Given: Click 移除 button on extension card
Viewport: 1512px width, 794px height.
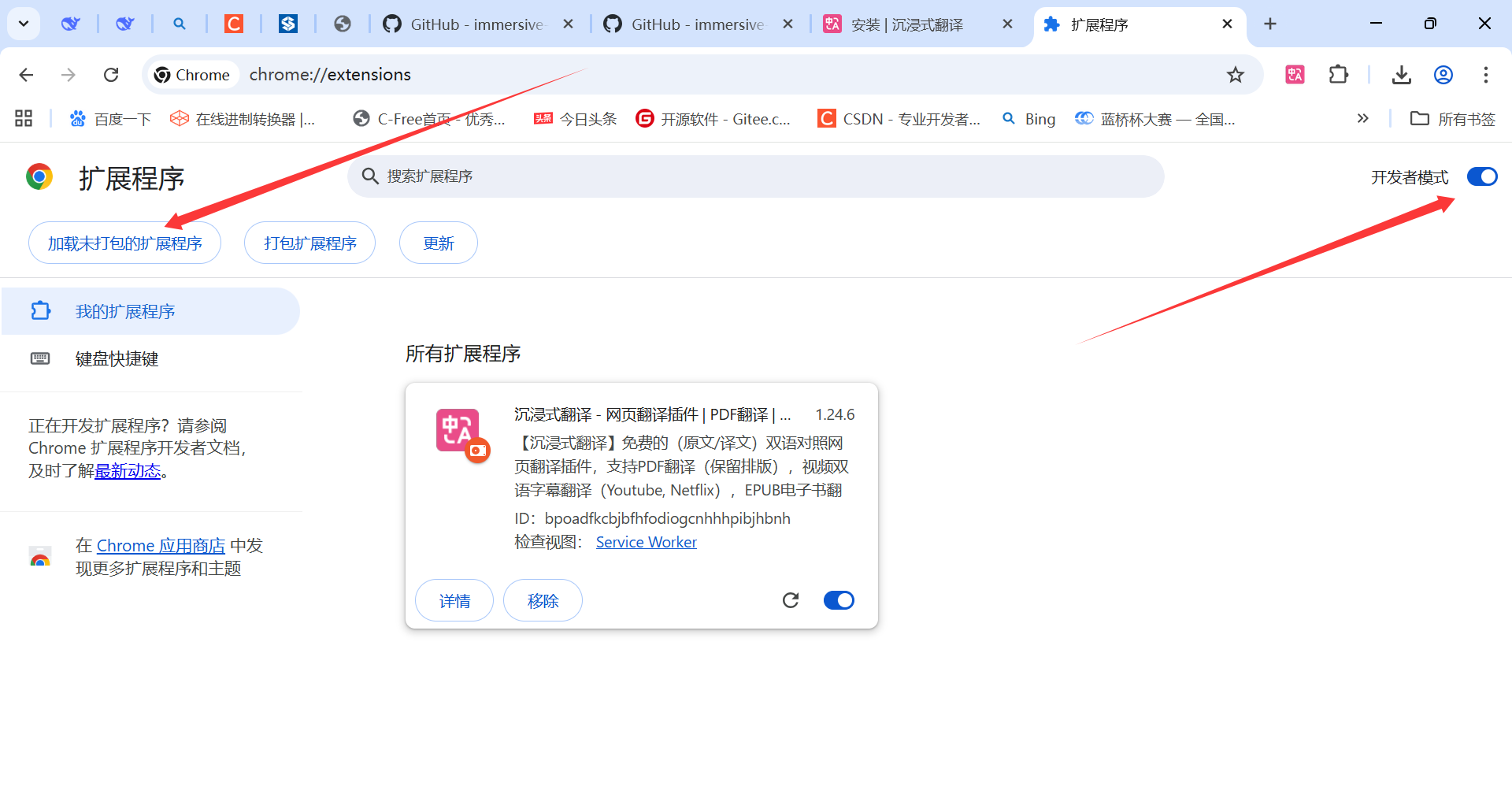Looking at the screenshot, I should coord(543,600).
